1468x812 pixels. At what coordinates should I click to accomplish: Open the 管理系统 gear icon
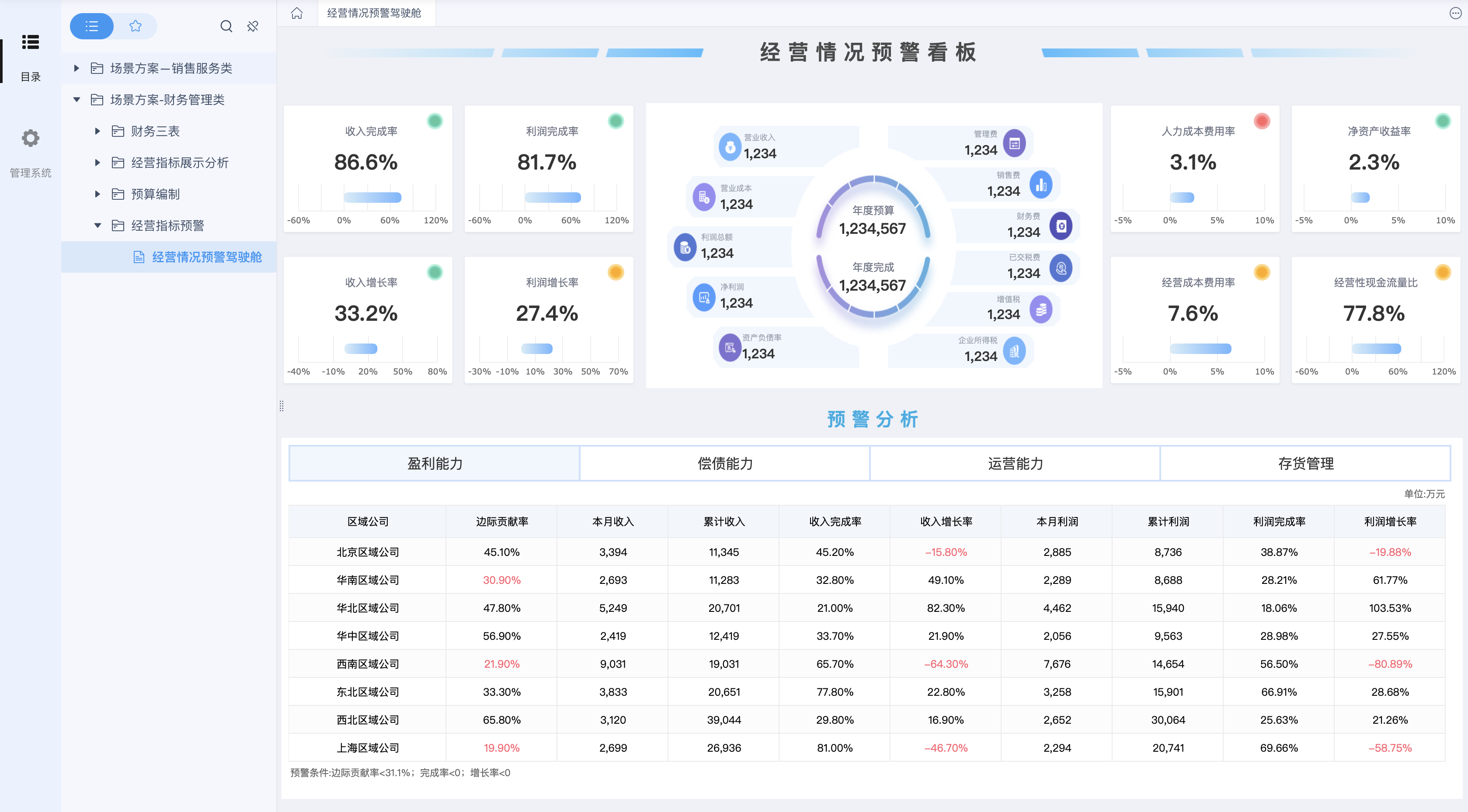(30, 138)
